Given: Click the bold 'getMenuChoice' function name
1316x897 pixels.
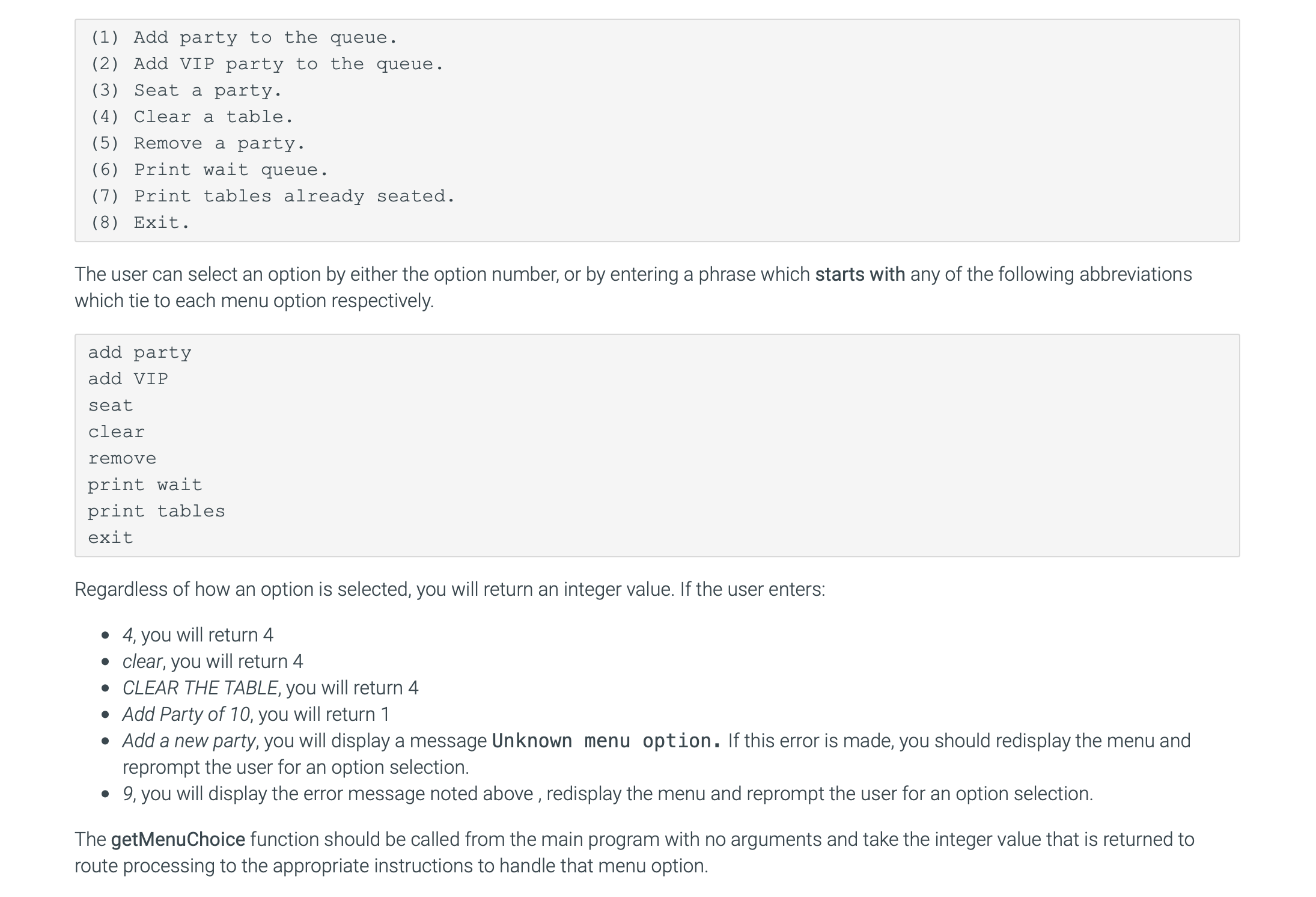Looking at the screenshot, I should [x=178, y=839].
